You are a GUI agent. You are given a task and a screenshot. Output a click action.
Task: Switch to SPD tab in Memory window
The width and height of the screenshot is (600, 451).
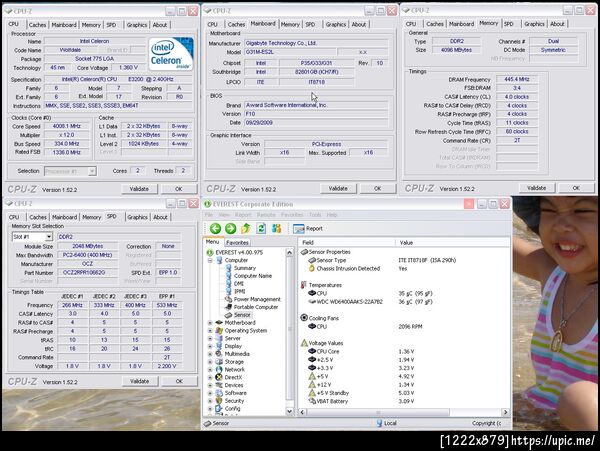pyautogui.click(x=509, y=24)
